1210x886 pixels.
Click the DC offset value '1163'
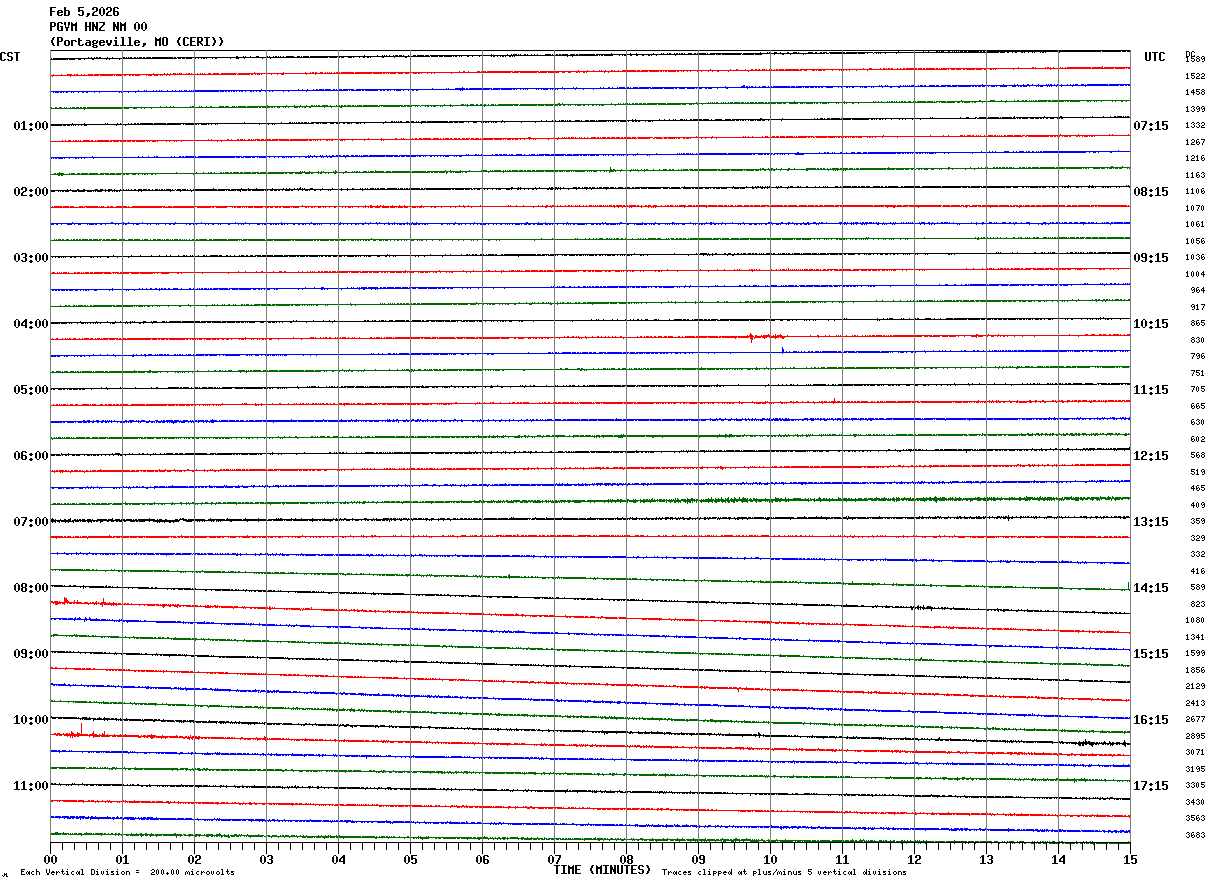click(x=1195, y=175)
